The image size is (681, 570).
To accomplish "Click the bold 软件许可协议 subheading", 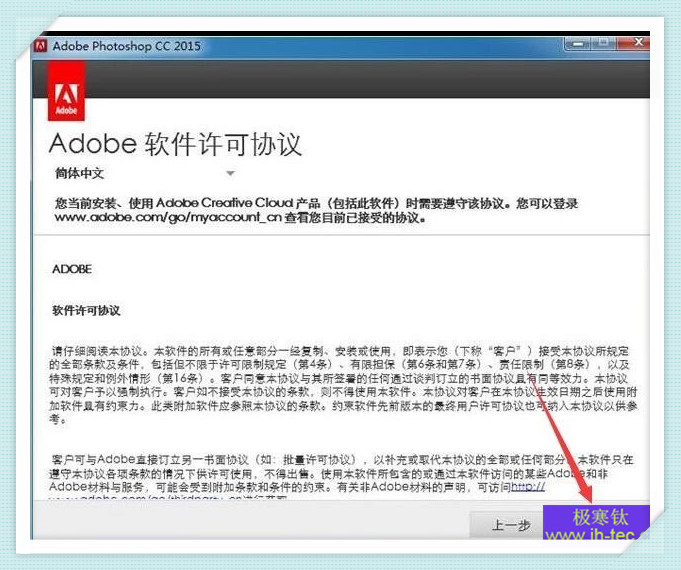I will [86, 310].
